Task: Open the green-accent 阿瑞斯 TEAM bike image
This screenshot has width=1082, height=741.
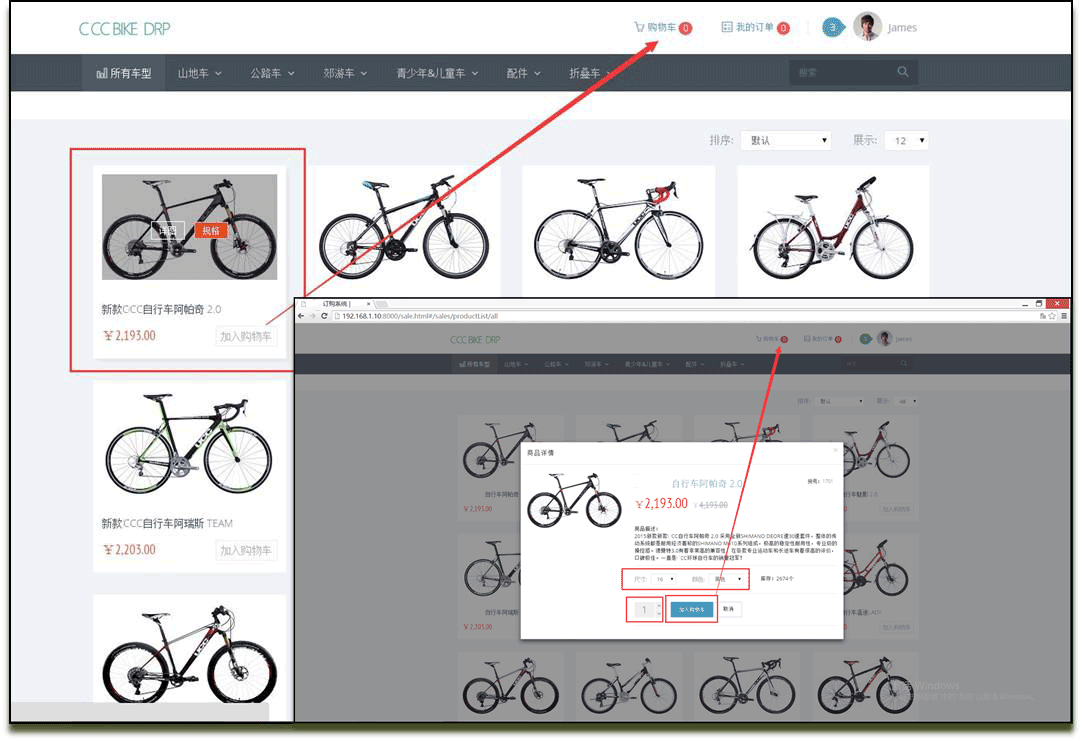Action: [189, 442]
